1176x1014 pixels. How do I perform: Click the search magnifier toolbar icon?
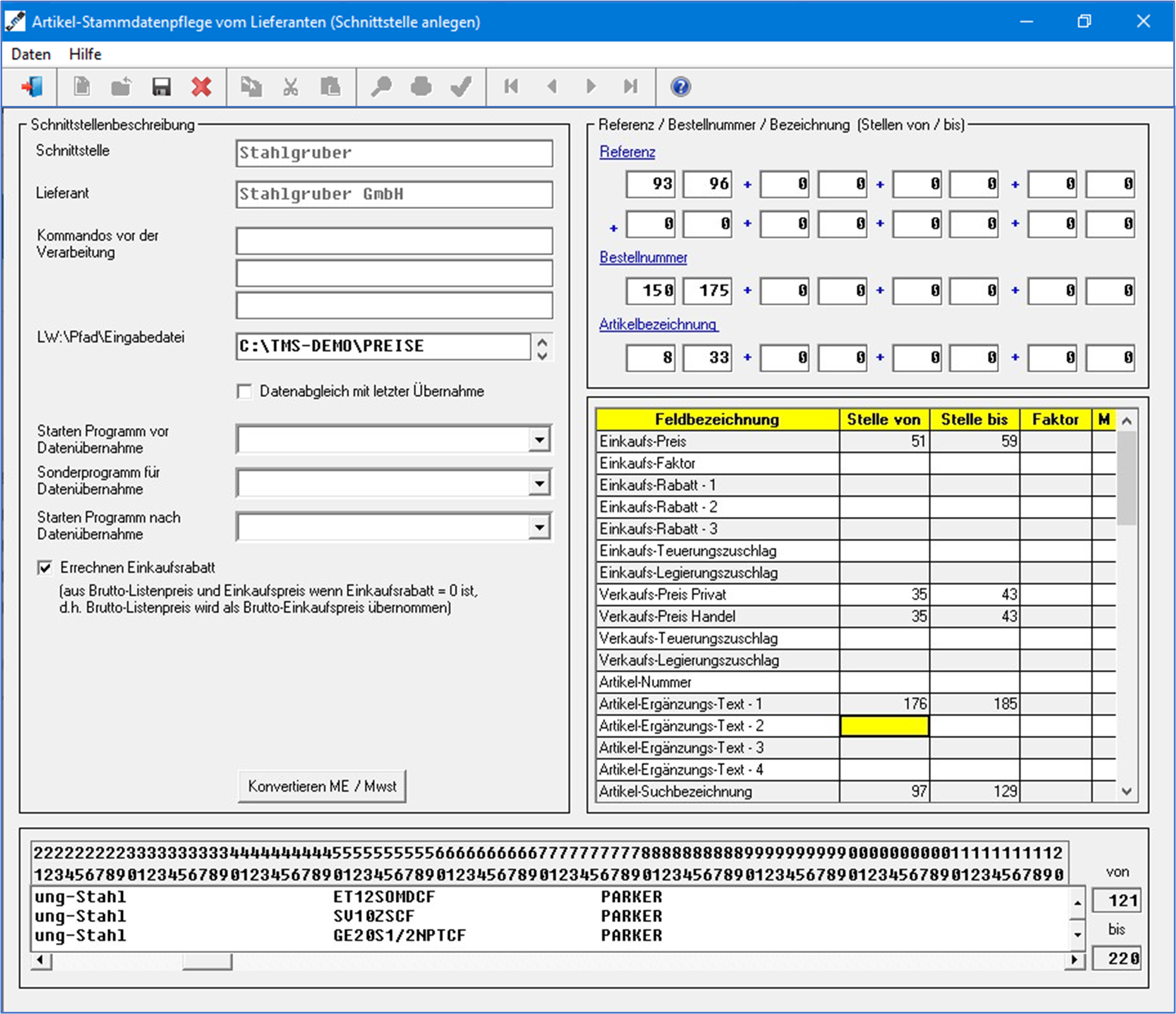tap(381, 87)
